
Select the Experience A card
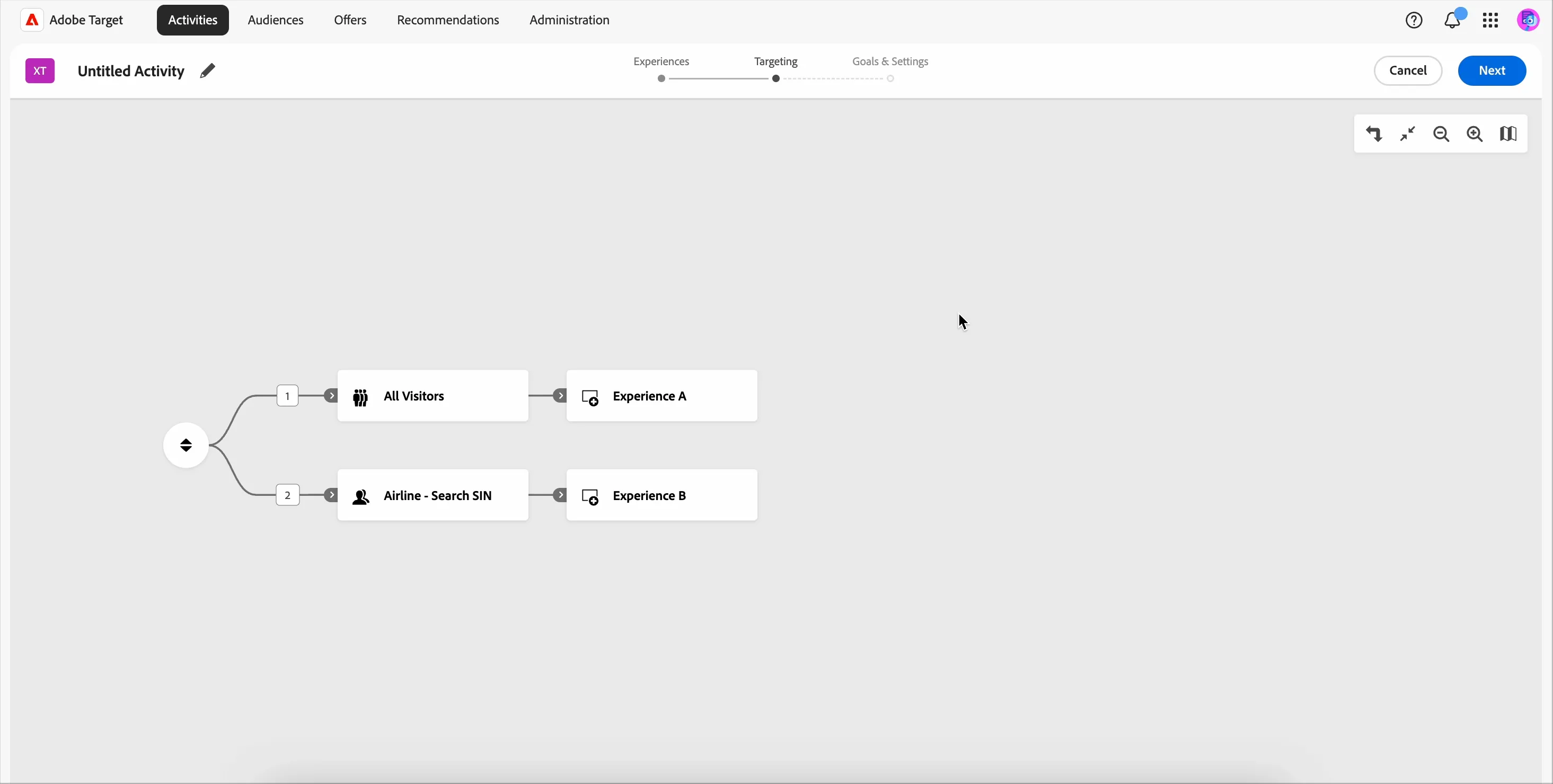coord(662,396)
